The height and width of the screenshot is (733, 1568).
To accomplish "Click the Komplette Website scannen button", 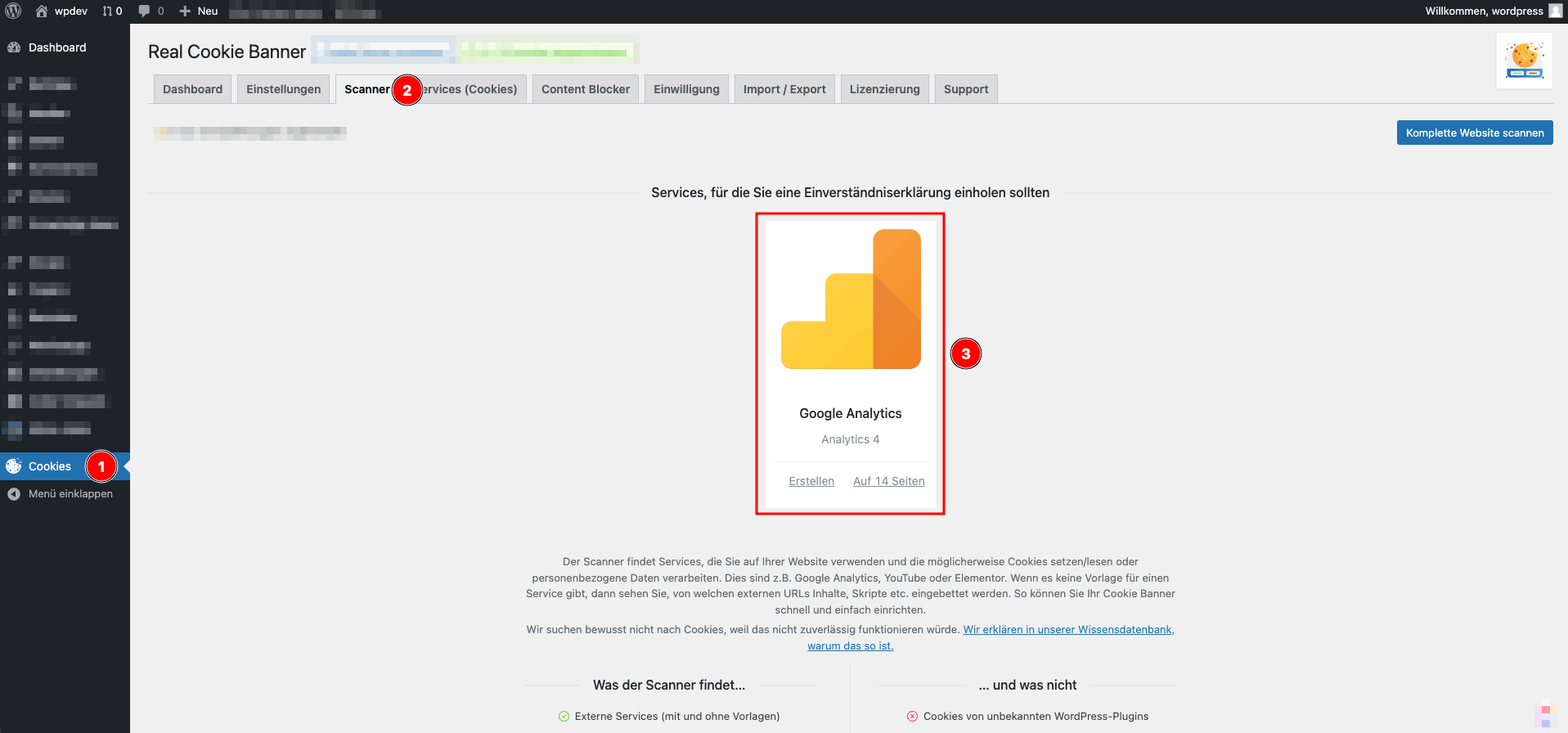I will [1474, 133].
